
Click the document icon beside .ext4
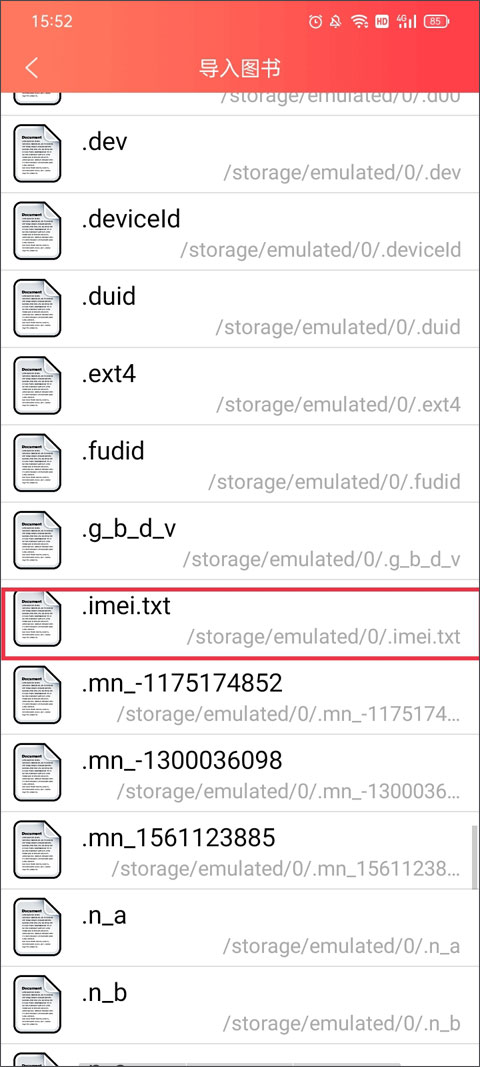point(37,385)
